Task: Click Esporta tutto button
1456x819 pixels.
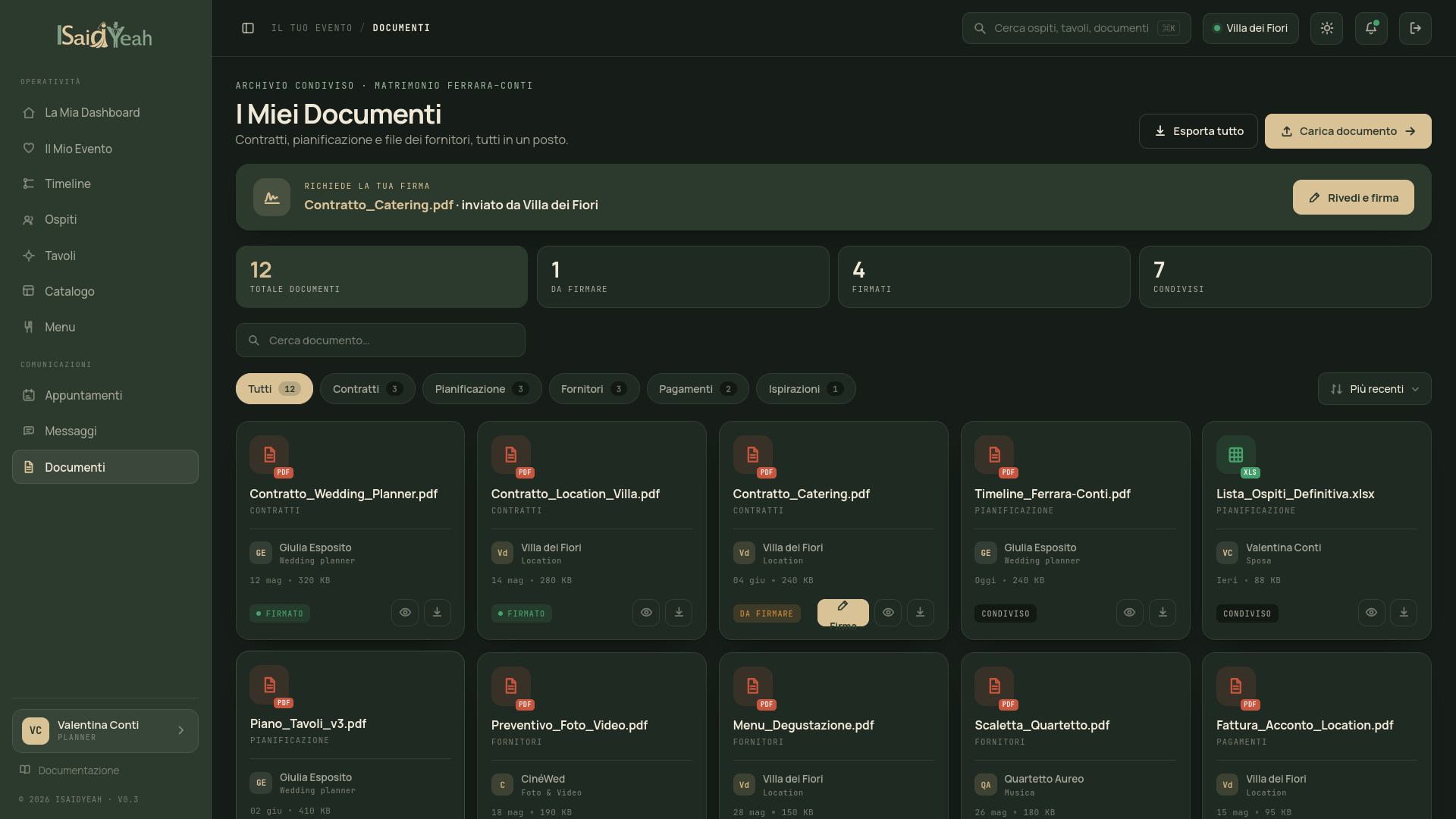Action: pos(1198,131)
